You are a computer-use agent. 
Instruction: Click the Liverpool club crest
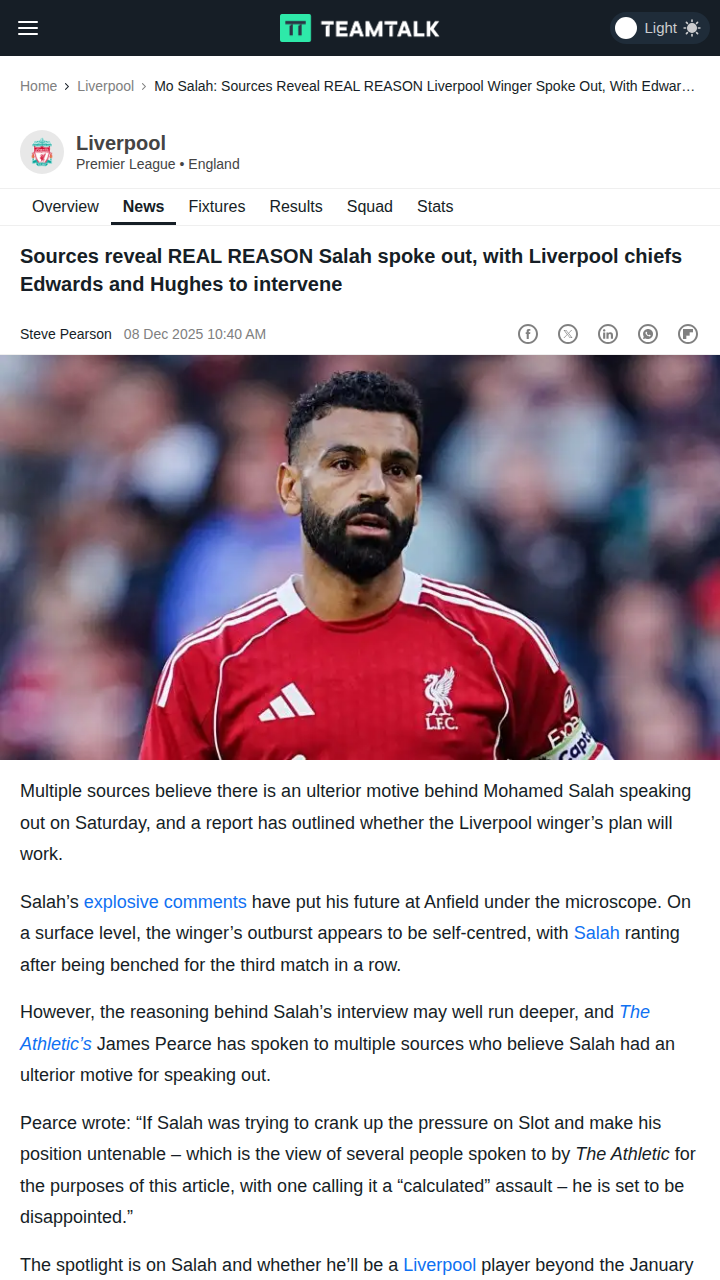coord(42,152)
